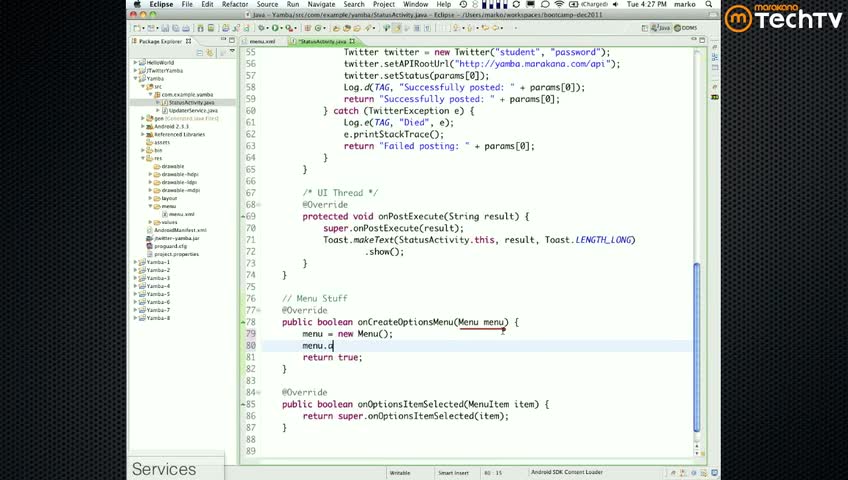Expand the HelloWorld project
This screenshot has height=480, width=848.
(135, 63)
